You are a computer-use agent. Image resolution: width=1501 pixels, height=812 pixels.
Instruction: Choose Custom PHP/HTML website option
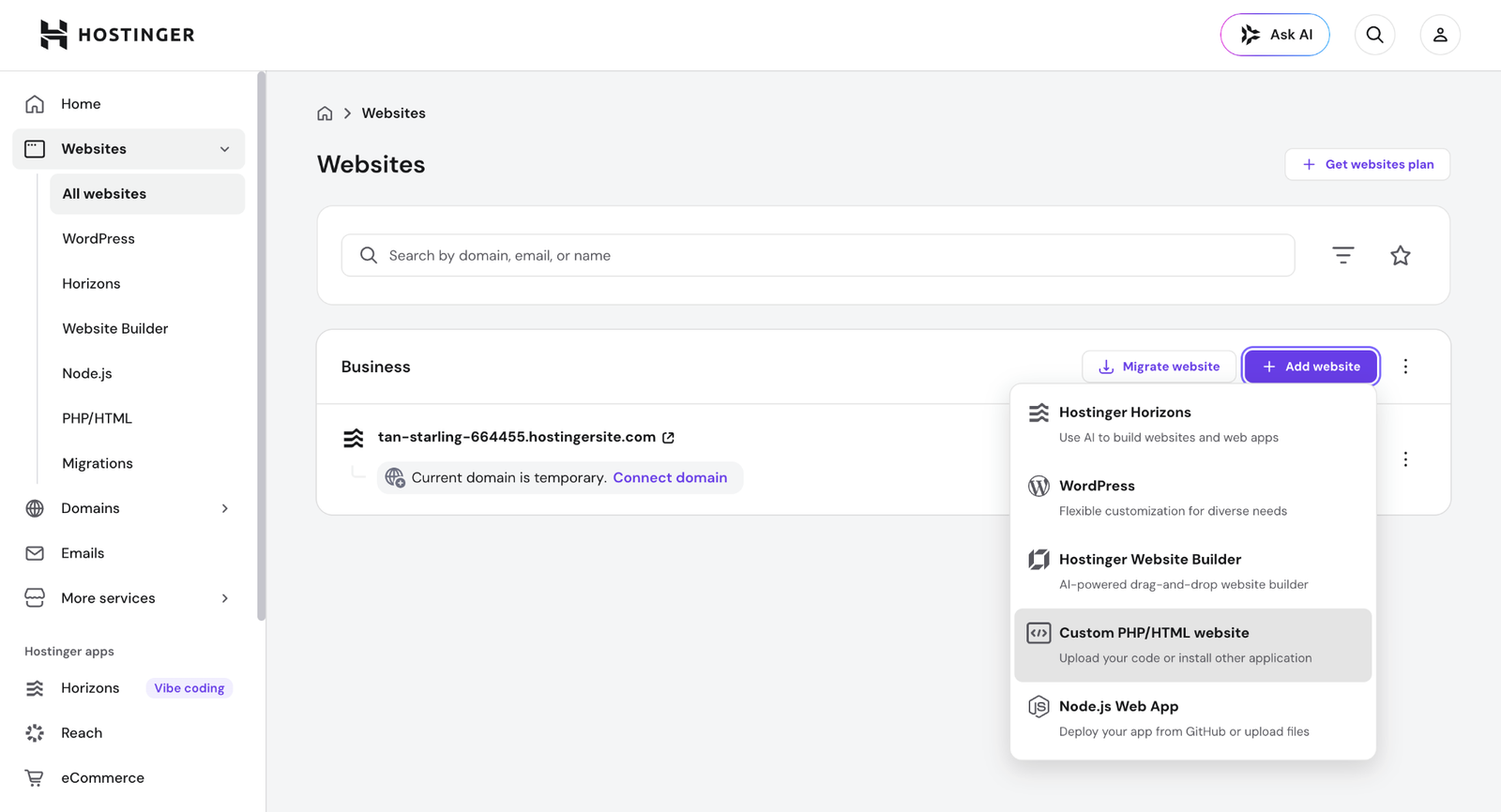point(1193,645)
